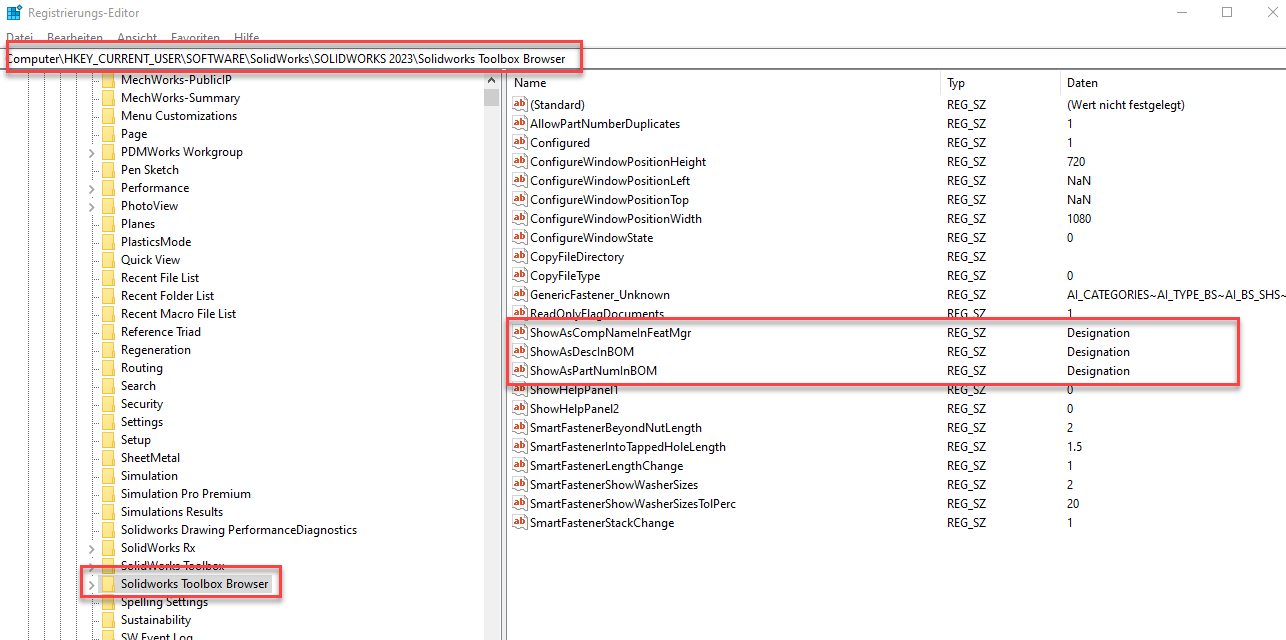Image resolution: width=1286 pixels, height=640 pixels.
Task: Click the registry value icon for AllowPartNumberDuplicates
Action: (x=519, y=124)
